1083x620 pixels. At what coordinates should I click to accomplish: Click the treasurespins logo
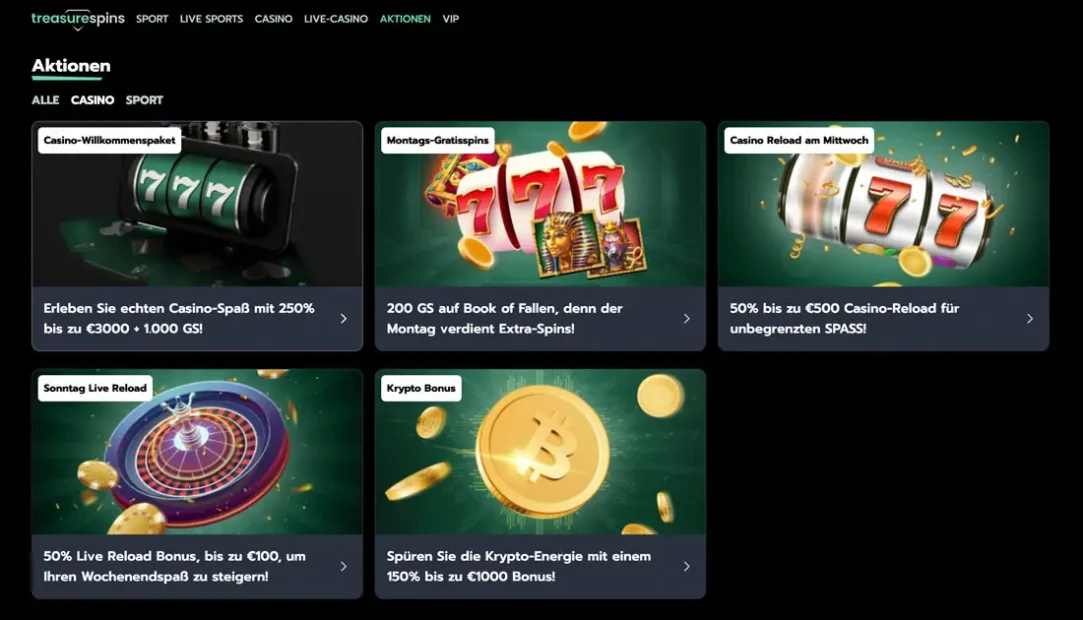78,19
